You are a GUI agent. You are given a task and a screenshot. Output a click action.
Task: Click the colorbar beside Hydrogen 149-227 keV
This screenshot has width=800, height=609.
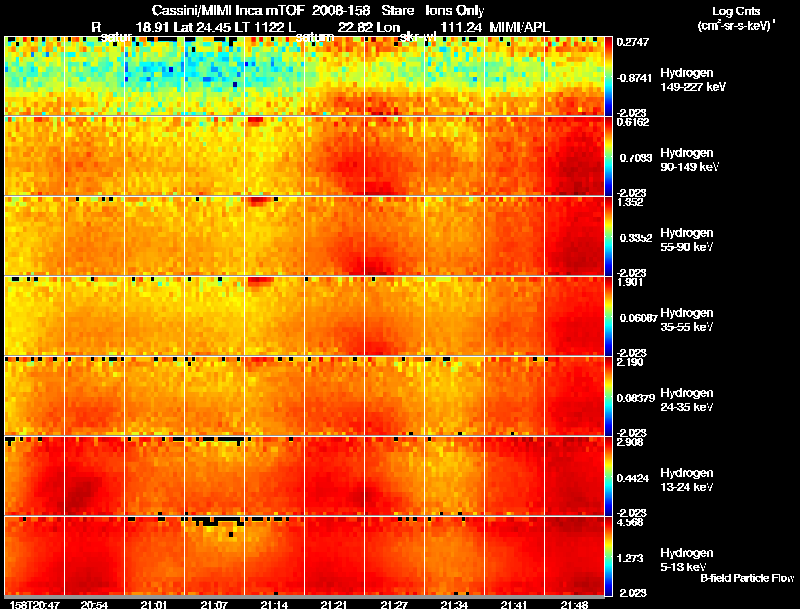click(x=608, y=76)
